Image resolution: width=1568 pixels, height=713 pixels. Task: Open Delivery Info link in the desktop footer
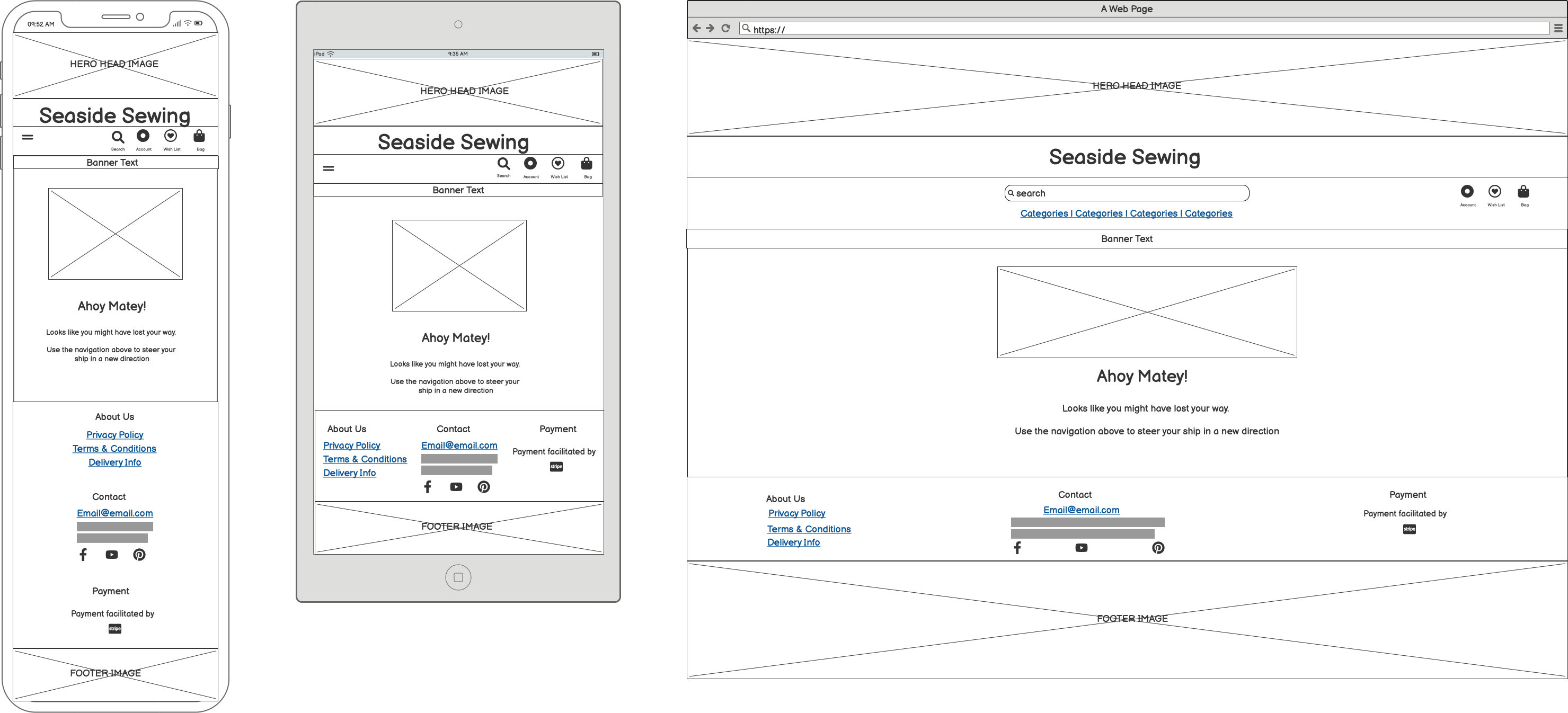click(794, 542)
